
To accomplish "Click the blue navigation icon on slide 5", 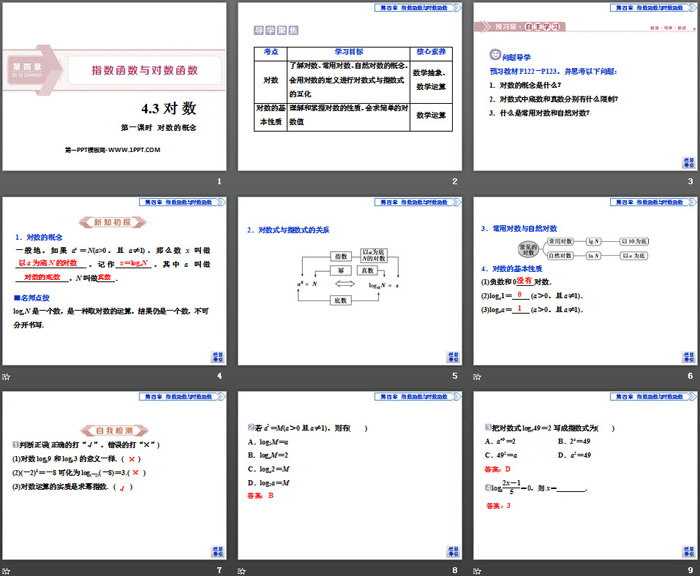I will 452,356.
